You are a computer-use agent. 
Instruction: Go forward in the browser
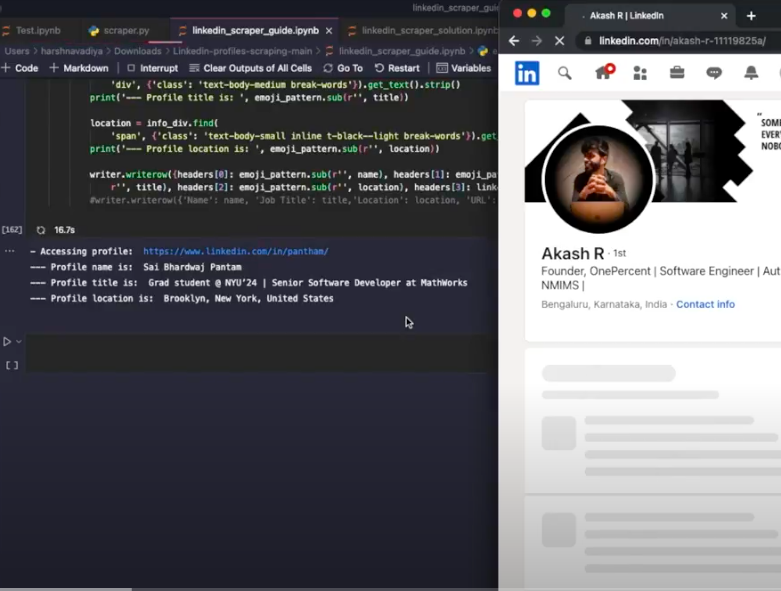click(x=536, y=40)
